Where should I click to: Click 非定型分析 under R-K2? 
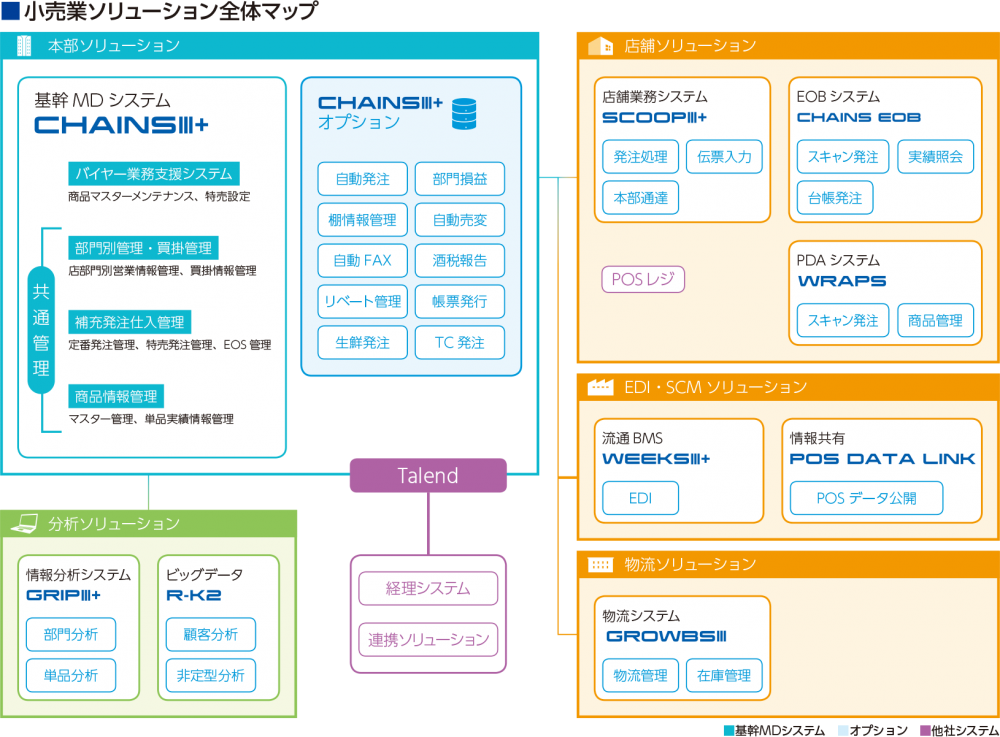tap(210, 675)
